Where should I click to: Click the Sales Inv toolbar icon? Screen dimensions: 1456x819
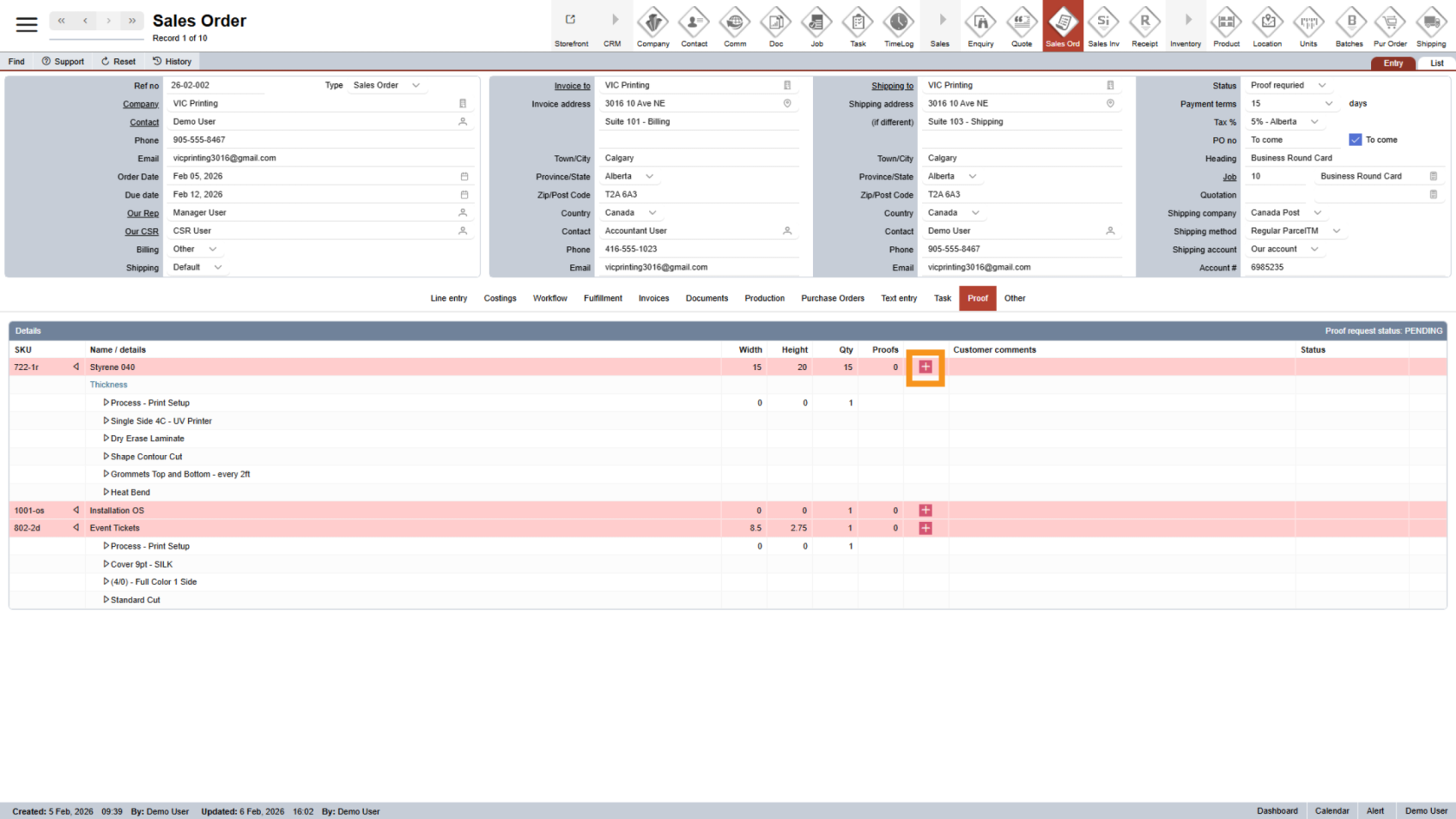[x=1103, y=27]
